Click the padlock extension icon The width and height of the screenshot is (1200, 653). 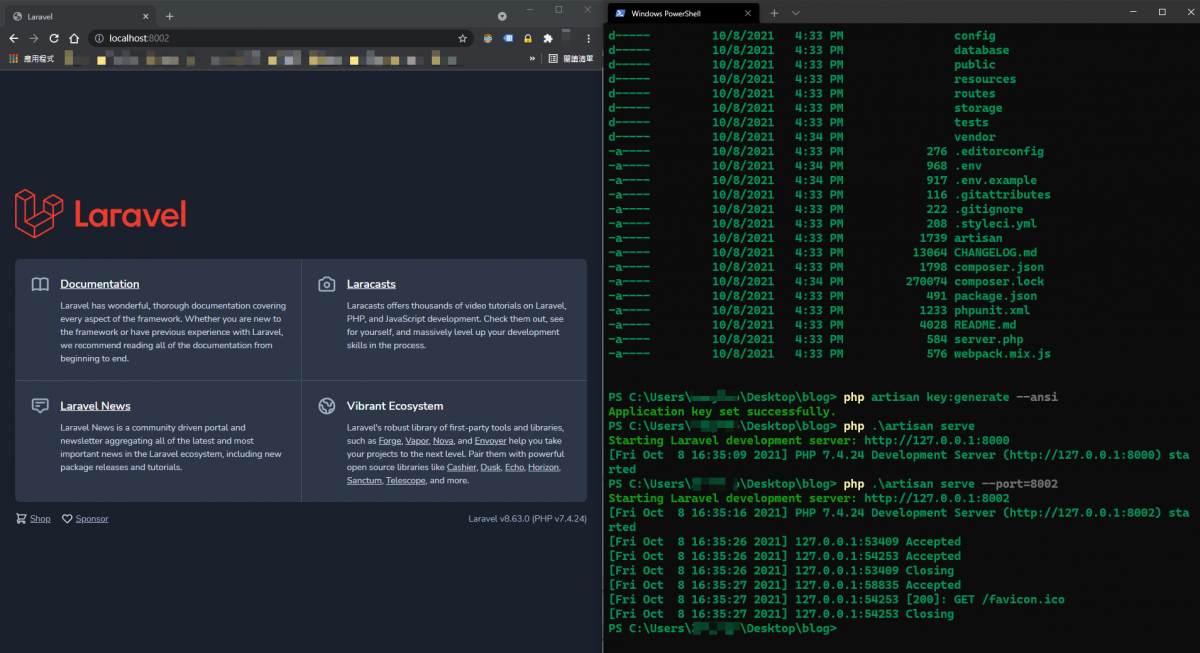click(528, 38)
